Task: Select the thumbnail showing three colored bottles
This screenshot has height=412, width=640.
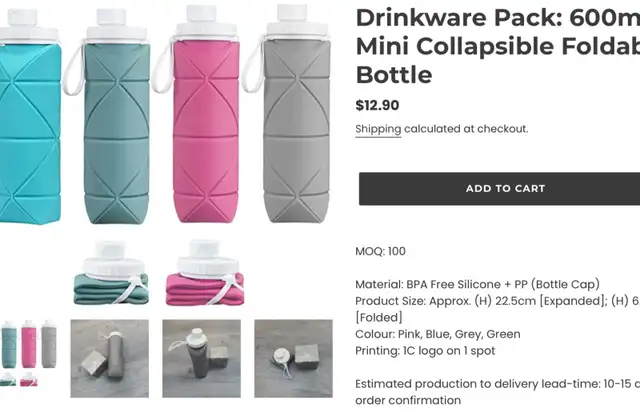Action: coord(29,354)
